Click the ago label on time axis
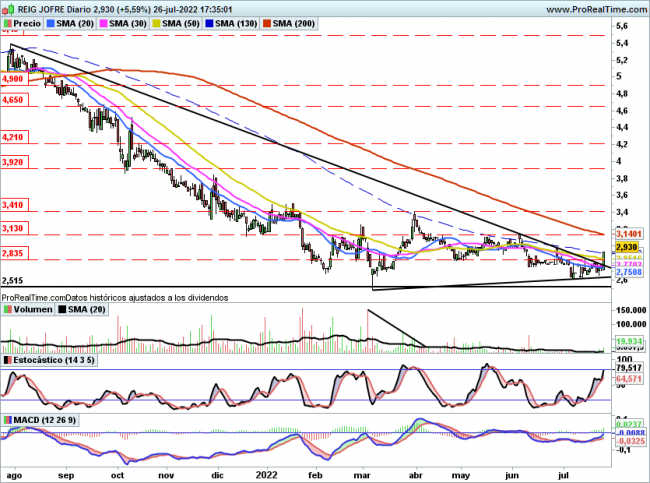650x483 pixels. tap(14, 476)
